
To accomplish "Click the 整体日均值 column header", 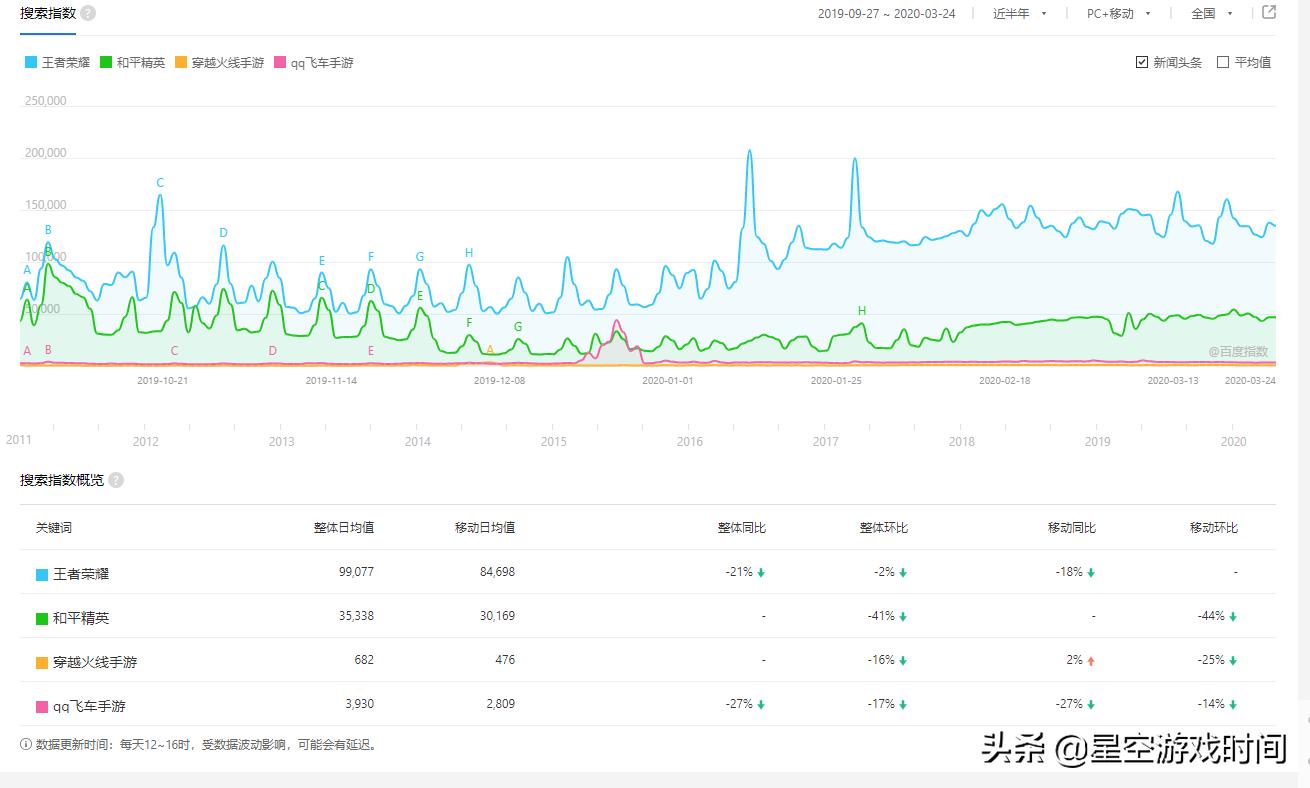I will (344, 527).
